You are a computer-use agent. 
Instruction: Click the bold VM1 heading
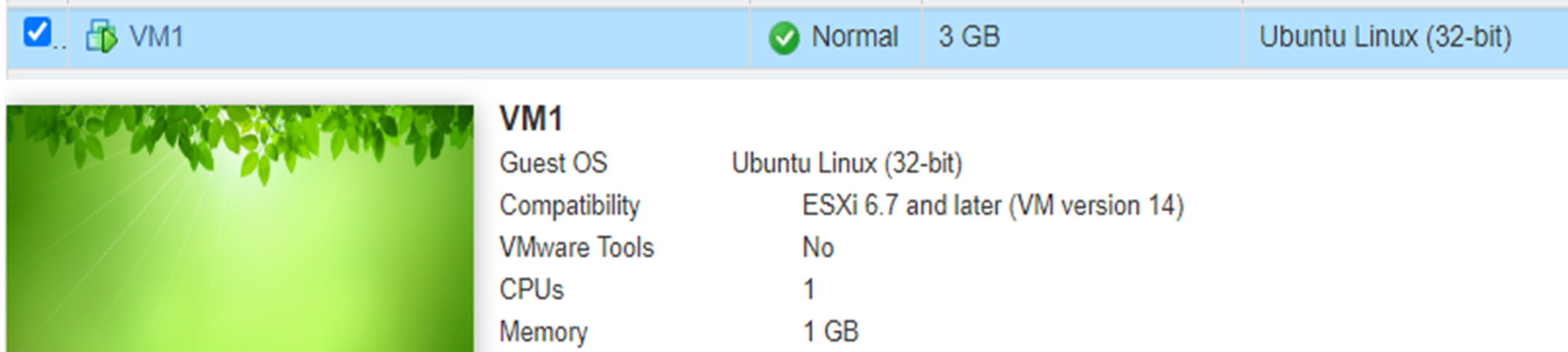[x=531, y=119]
